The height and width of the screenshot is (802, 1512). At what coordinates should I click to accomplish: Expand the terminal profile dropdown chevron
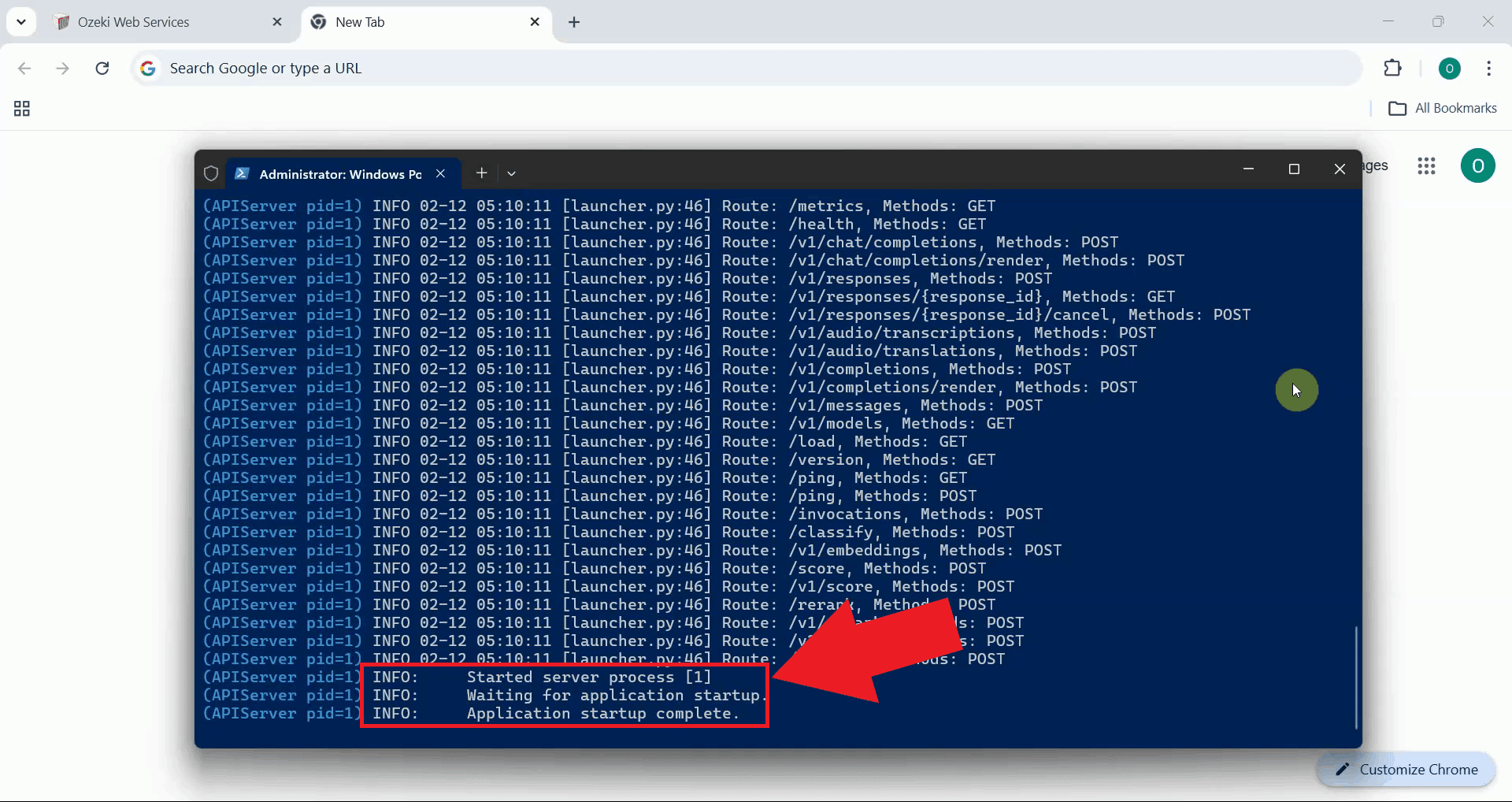(x=511, y=173)
